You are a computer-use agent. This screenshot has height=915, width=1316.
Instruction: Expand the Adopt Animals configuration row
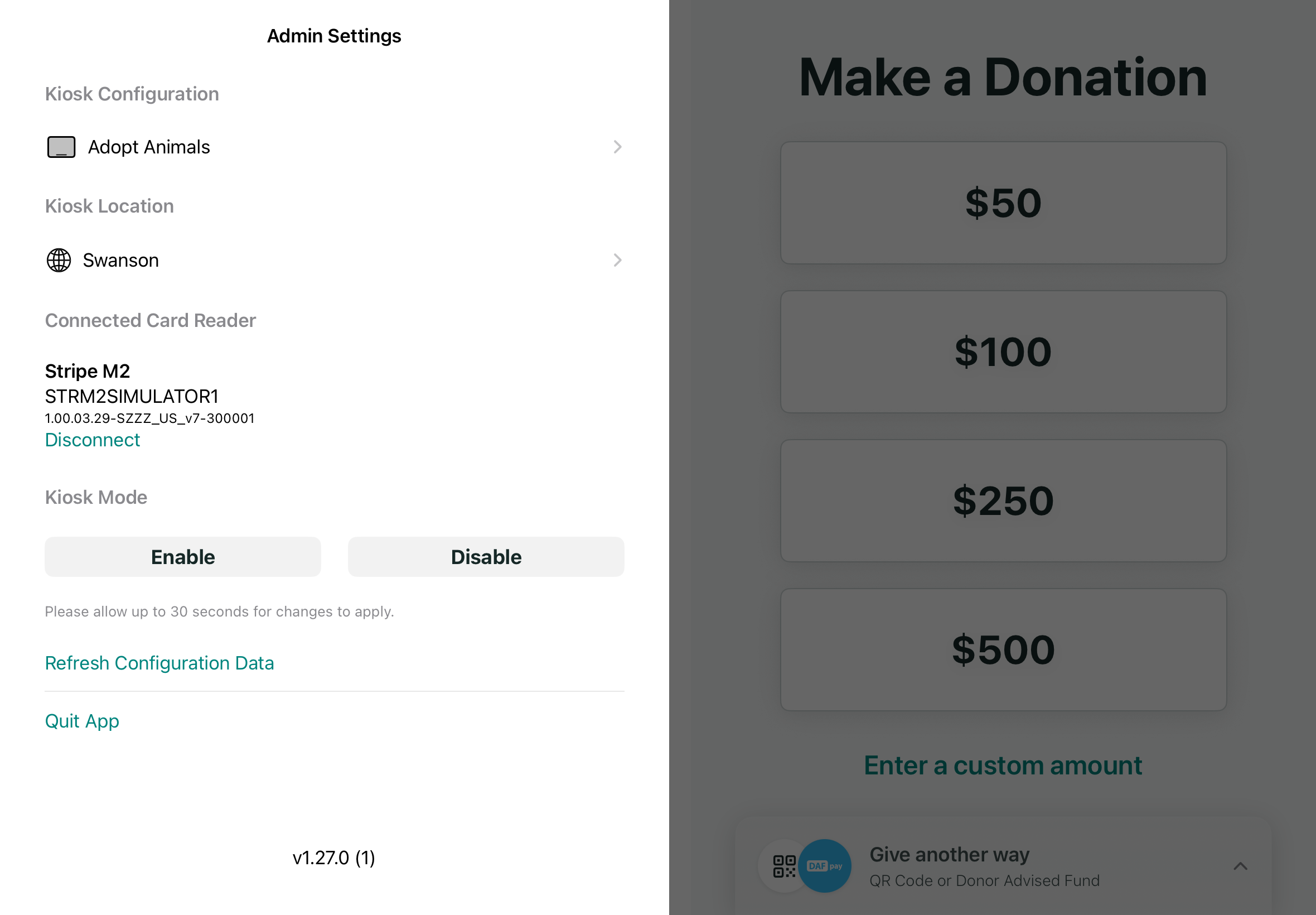617,147
